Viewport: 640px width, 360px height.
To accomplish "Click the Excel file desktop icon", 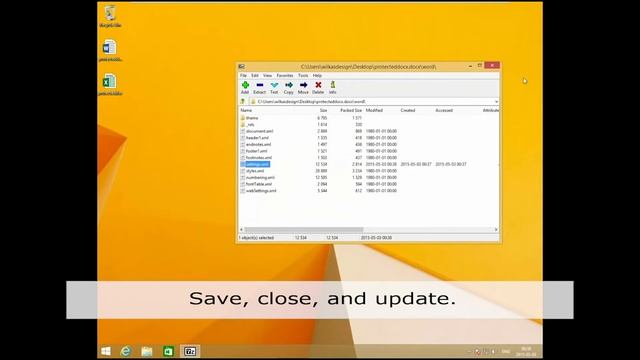I will [x=110, y=84].
